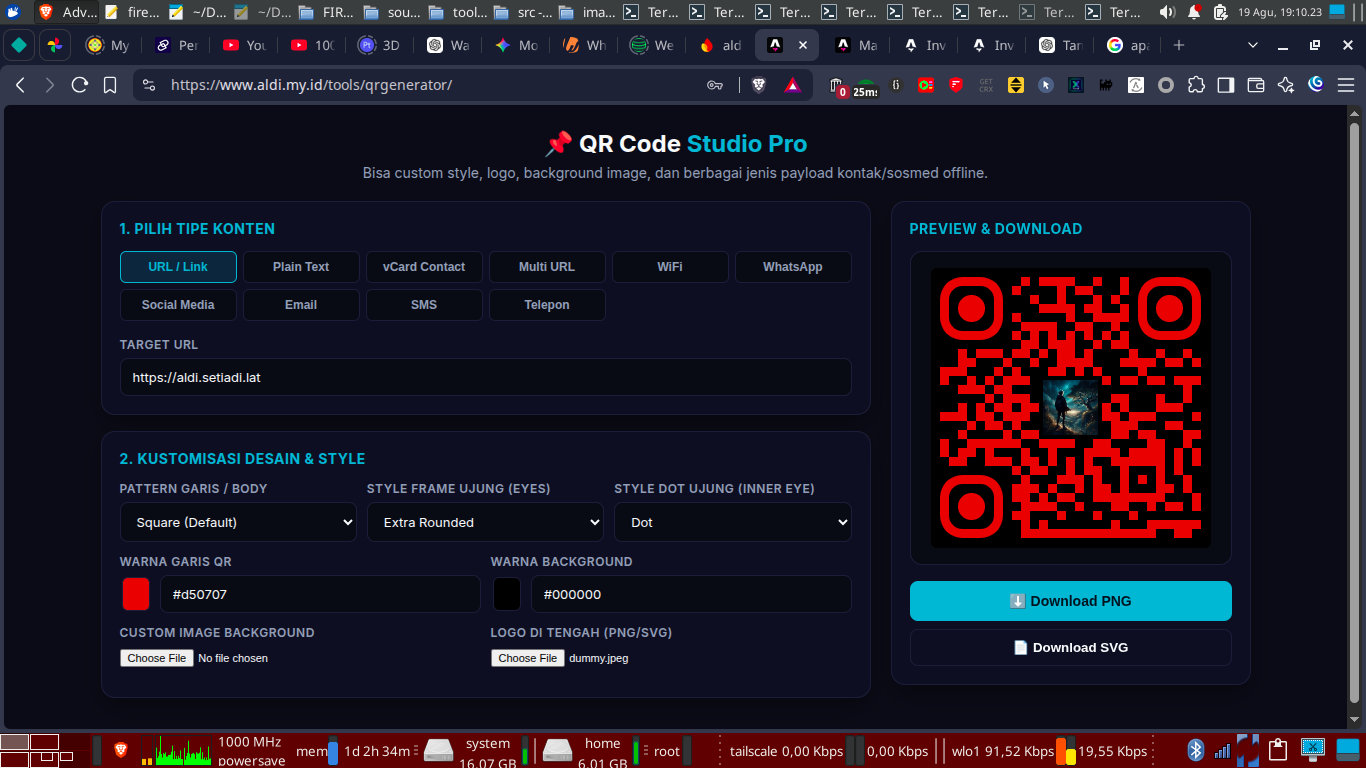Select Plain Text content type
The width and height of the screenshot is (1366, 768).
301,267
